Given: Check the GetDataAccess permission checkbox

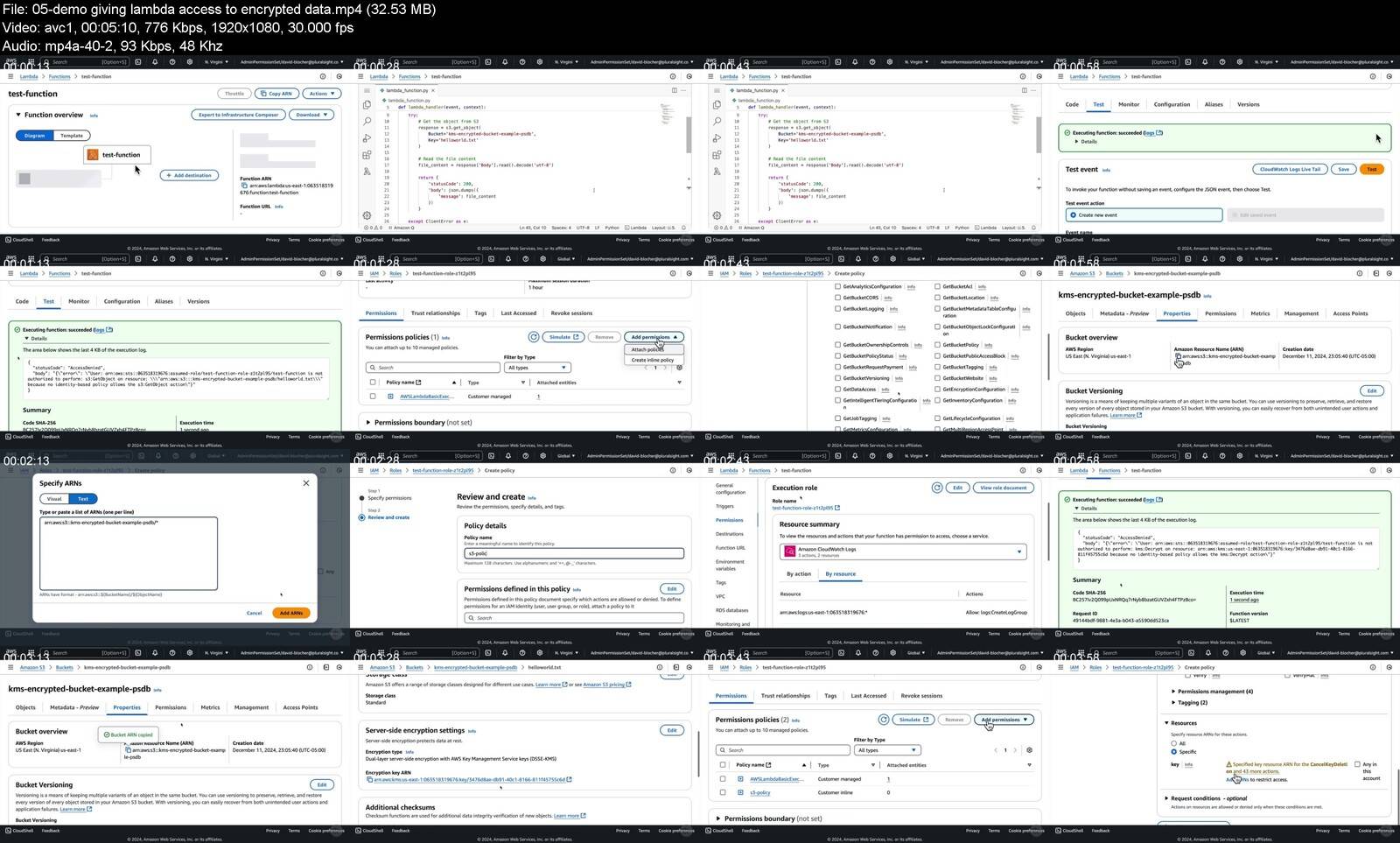Looking at the screenshot, I should pyautogui.click(x=837, y=390).
